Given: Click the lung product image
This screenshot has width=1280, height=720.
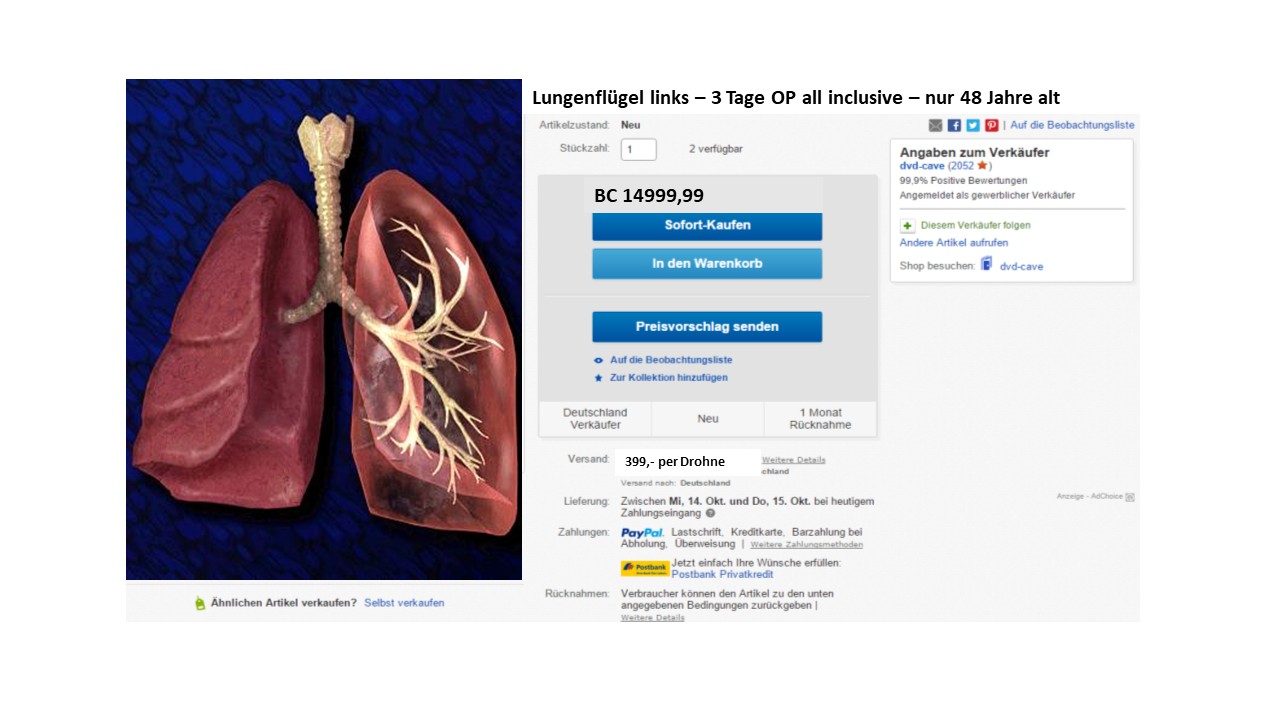Looking at the screenshot, I should coord(324,330).
